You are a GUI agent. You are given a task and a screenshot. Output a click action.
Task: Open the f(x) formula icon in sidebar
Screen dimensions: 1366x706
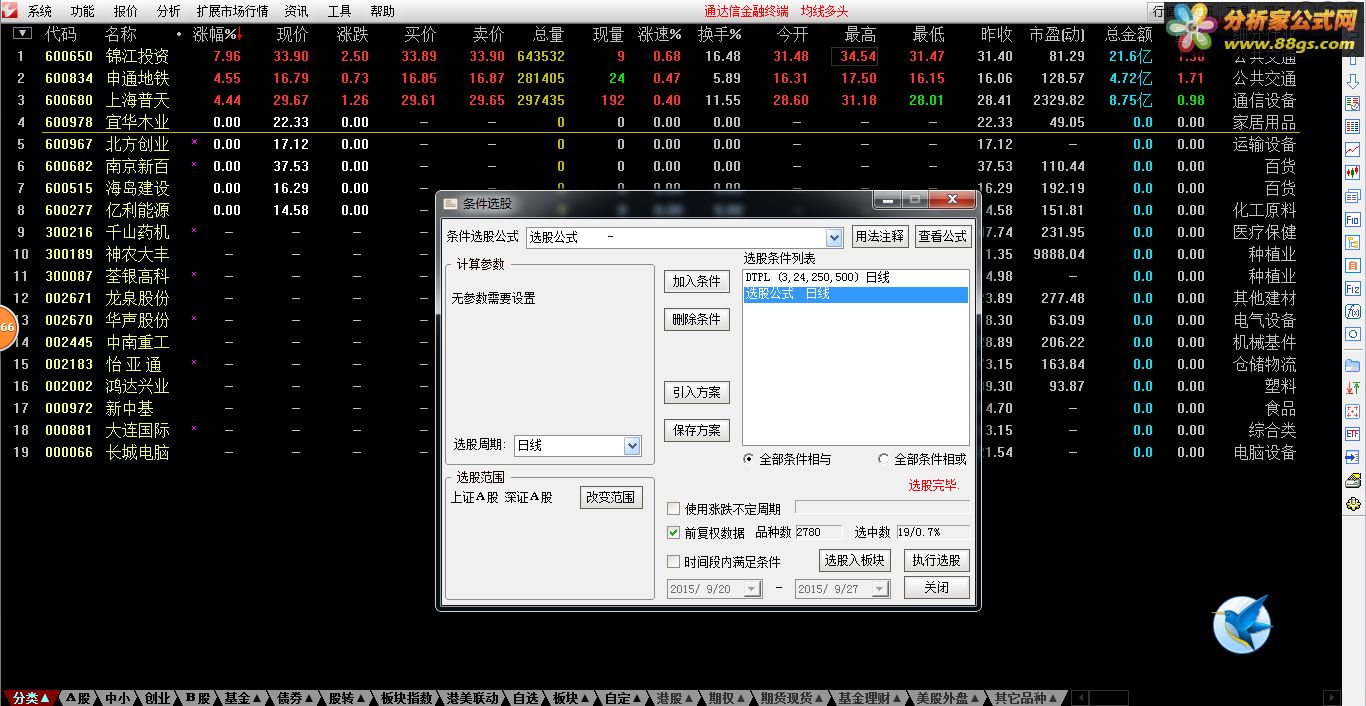pos(1353,311)
